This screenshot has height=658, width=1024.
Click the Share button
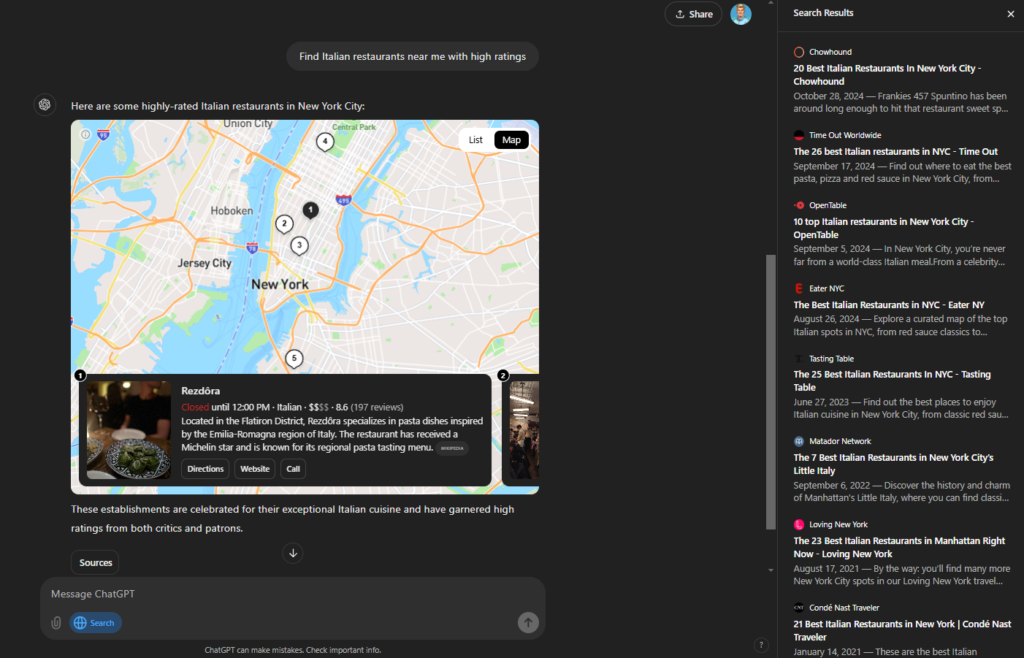pos(693,14)
